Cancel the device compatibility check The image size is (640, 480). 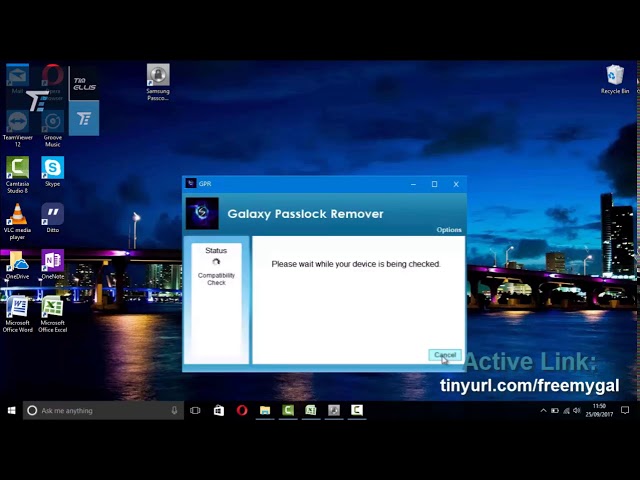[x=445, y=355]
